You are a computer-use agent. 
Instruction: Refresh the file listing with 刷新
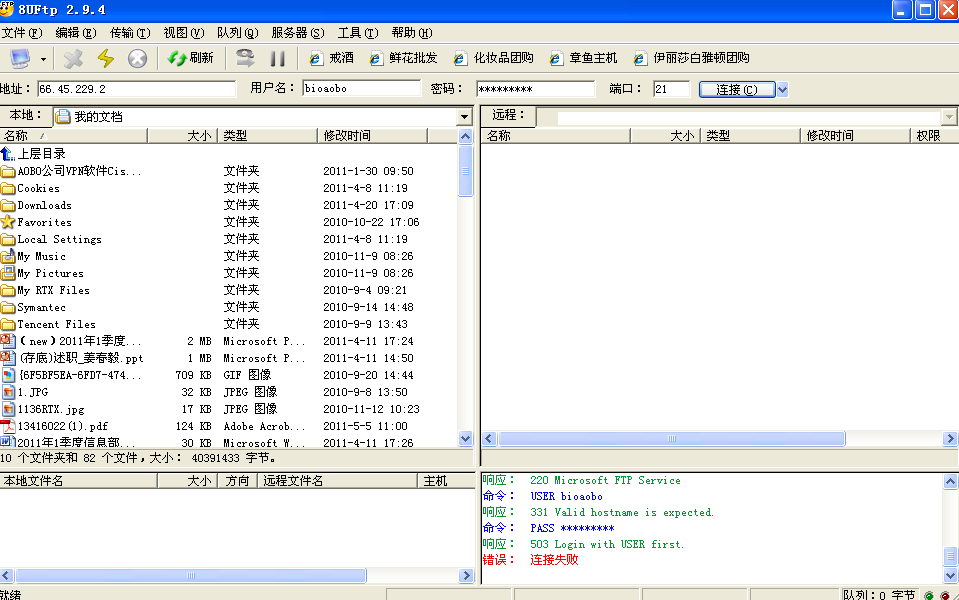point(191,58)
